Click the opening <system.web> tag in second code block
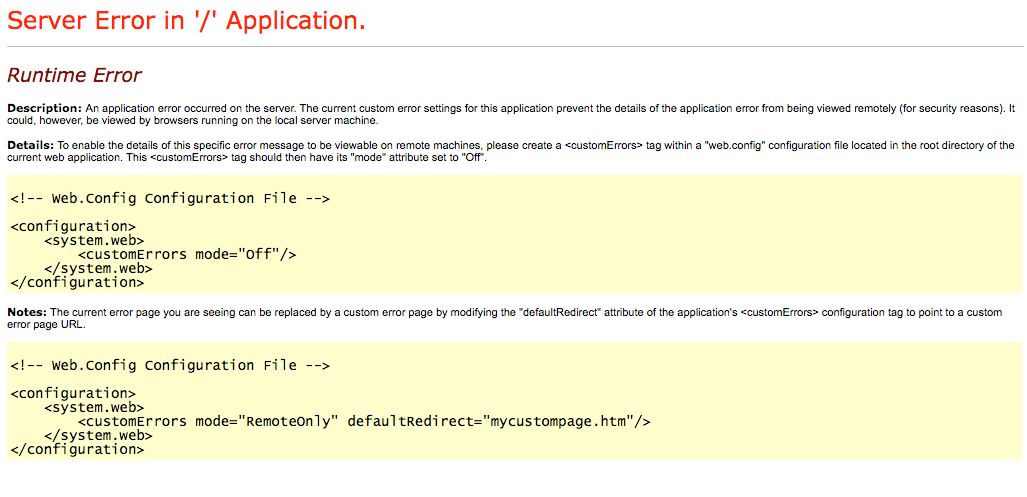The height and width of the screenshot is (497, 1027). pos(94,407)
